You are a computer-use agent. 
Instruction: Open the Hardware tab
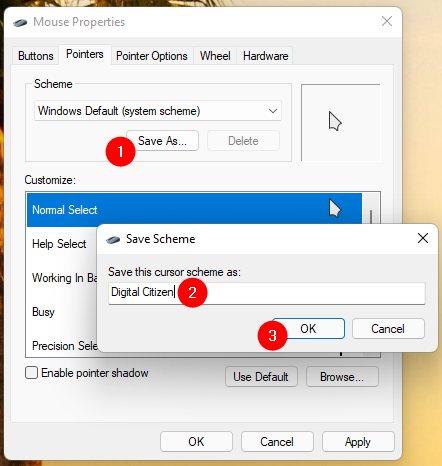[x=265, y=56]
